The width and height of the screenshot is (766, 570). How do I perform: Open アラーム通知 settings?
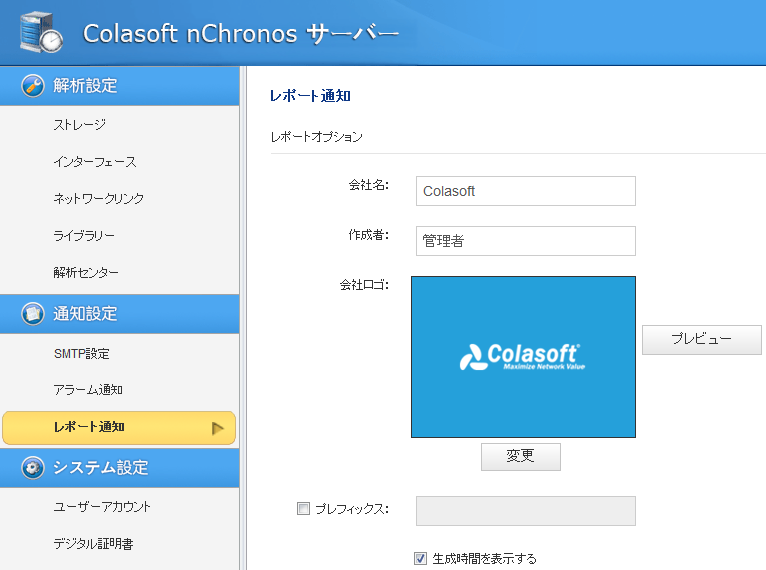click(x=88, y=390)
